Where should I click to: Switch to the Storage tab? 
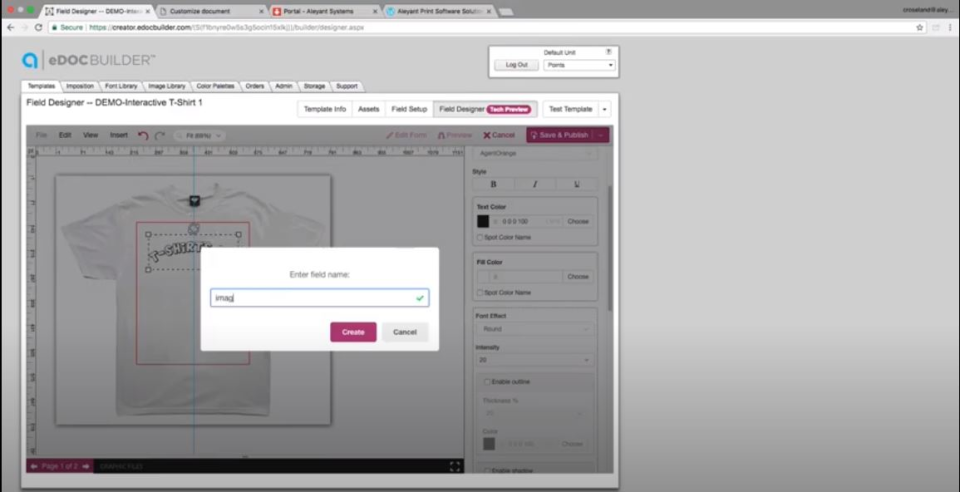pyautogui.click(x=314, y=86)
